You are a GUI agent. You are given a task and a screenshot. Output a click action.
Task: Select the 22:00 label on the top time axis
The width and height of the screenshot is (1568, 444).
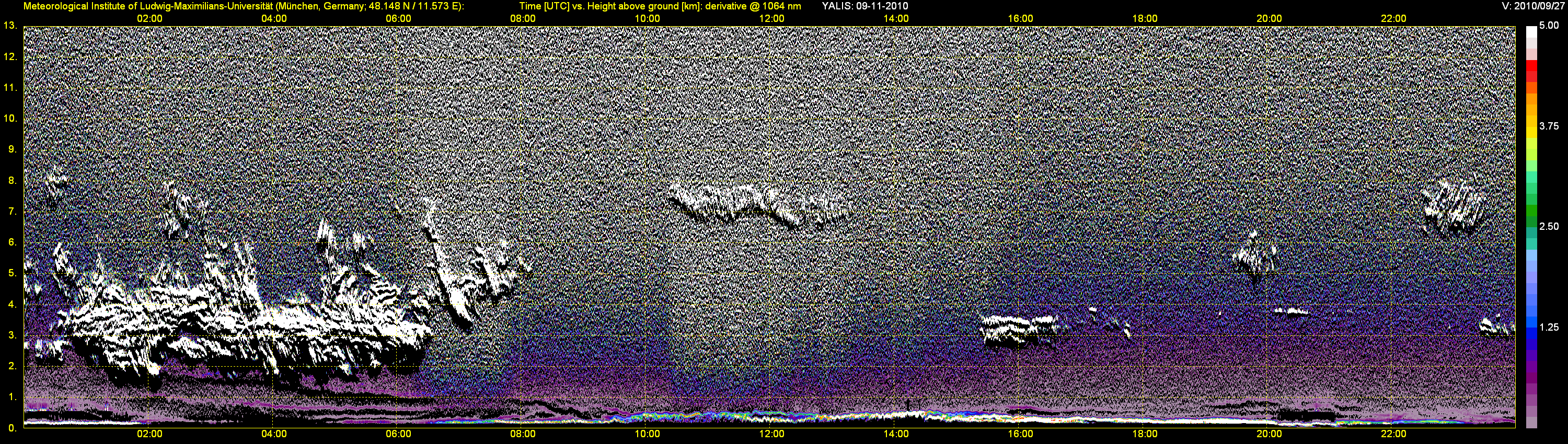(x=1393, y=18)
